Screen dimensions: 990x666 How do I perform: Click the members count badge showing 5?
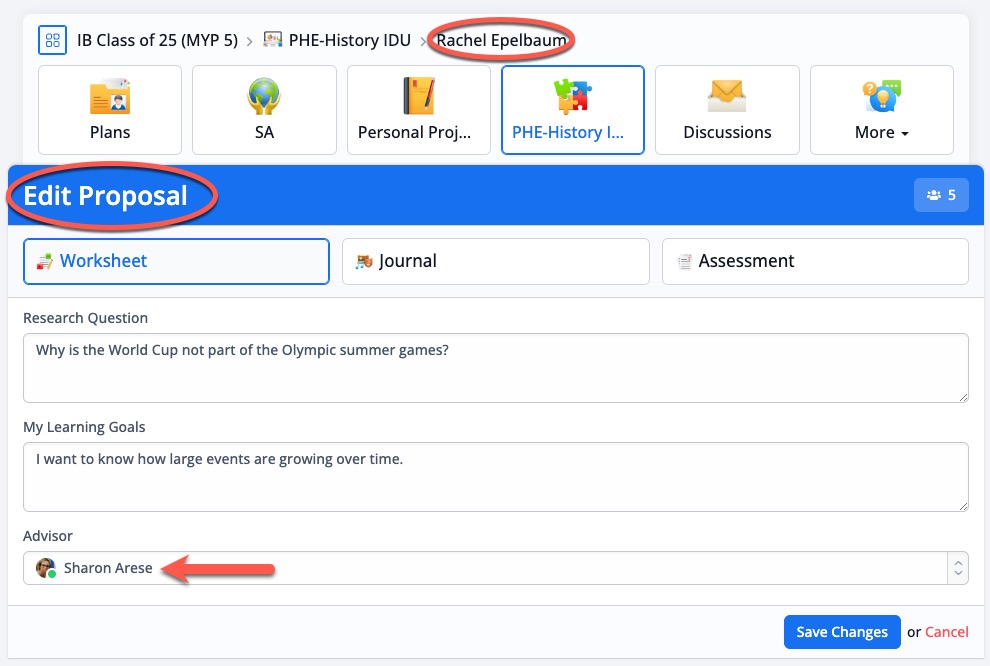941,195
